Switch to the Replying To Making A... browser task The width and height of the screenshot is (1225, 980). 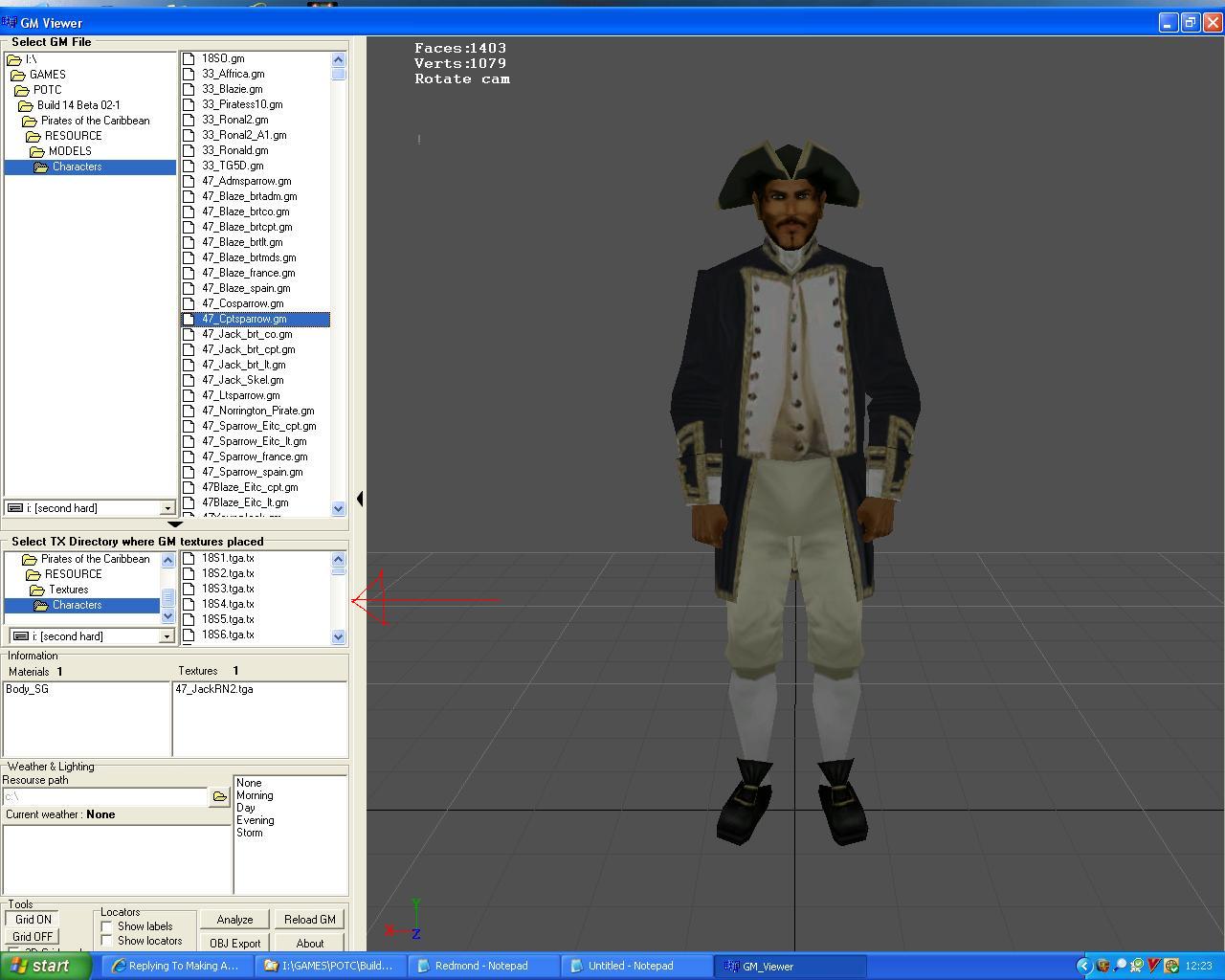pyautogui.click(x=178, y=966)
